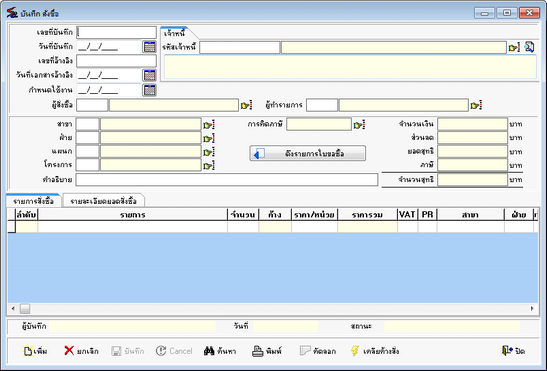Viewport: 547px width, 371px height.
Task: Click the จำนวนเงิน amount field
Action: [x=473, y=124]
